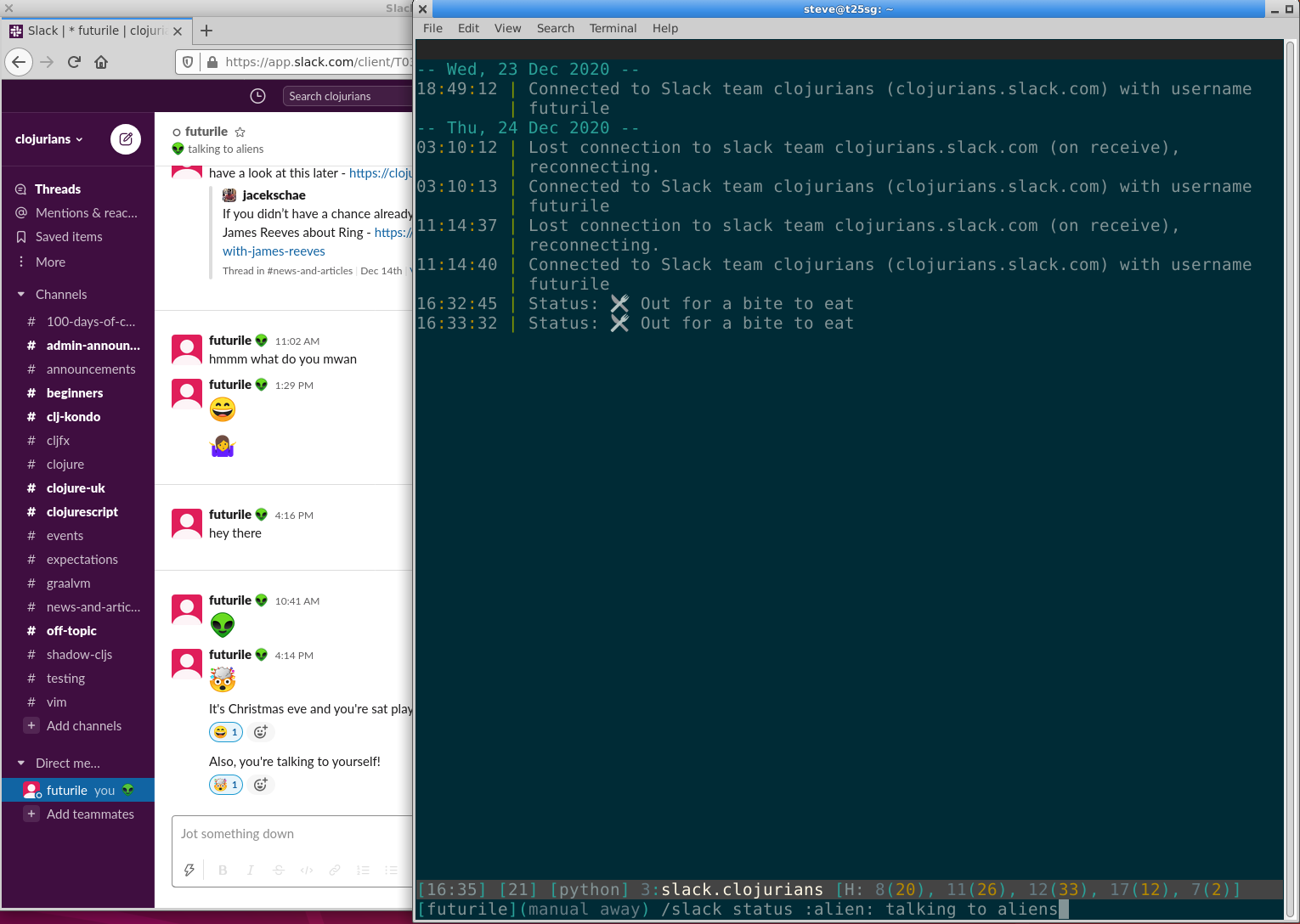Open the beginners channel

77,393
